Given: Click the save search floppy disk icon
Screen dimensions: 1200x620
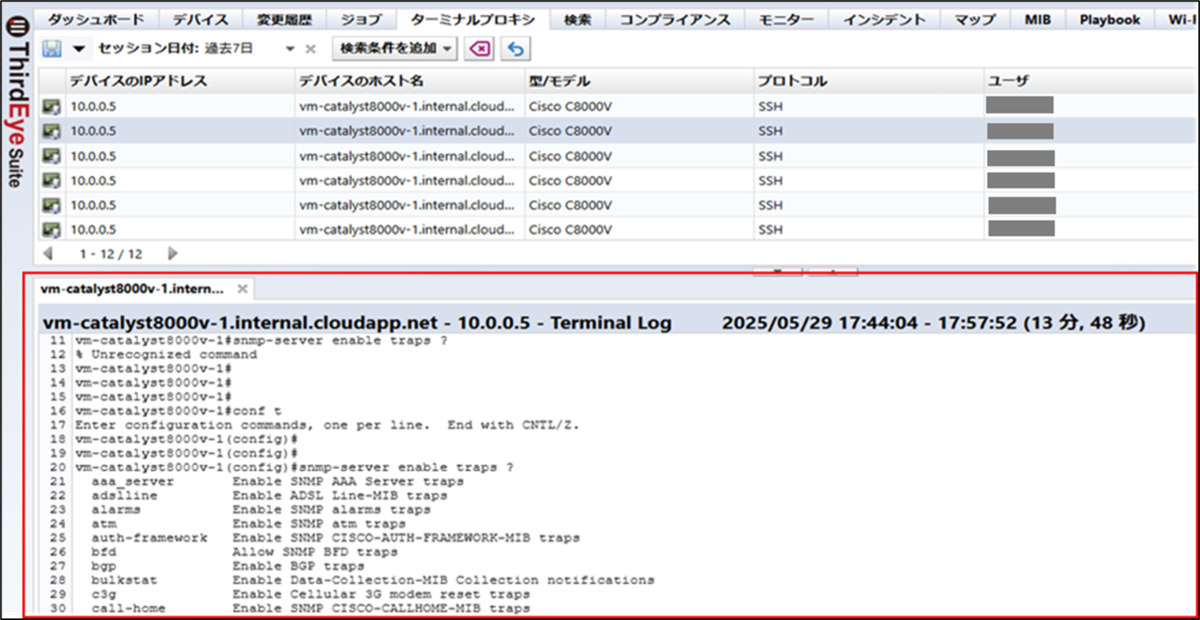Looking at the screenshot, I should (x=52, y=49).
